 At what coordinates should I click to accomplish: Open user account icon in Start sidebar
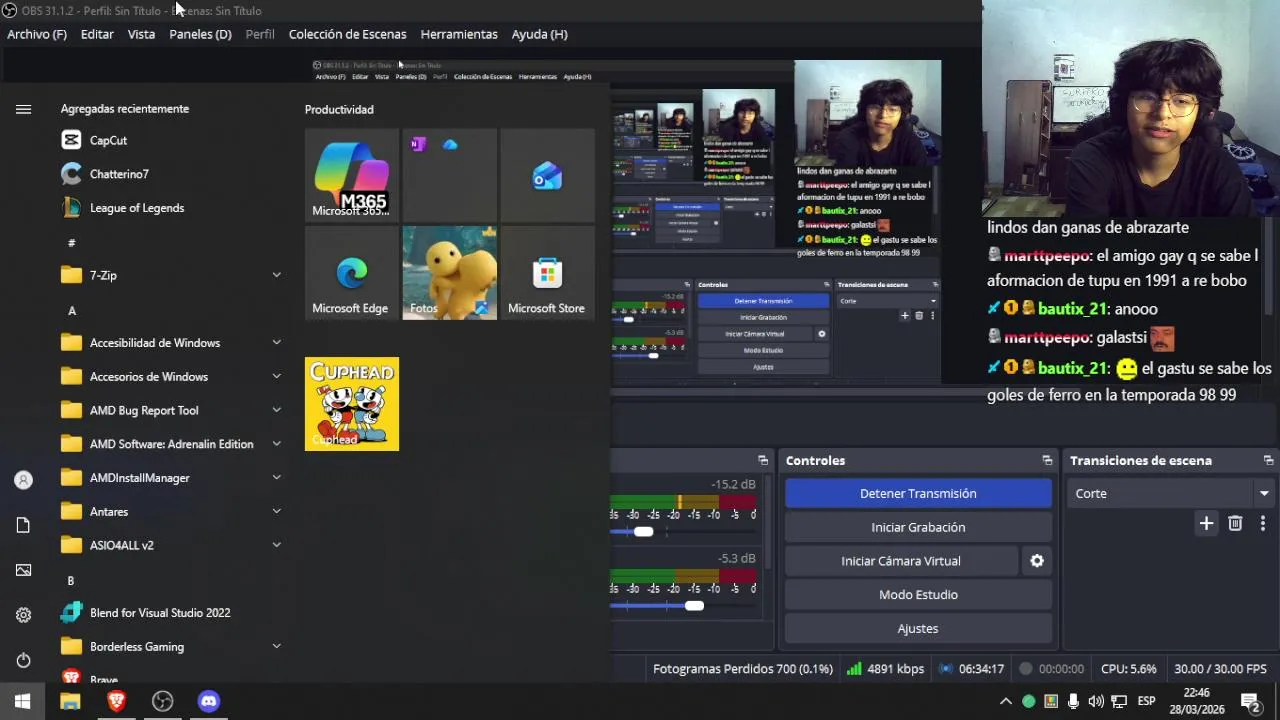(23, 480)
